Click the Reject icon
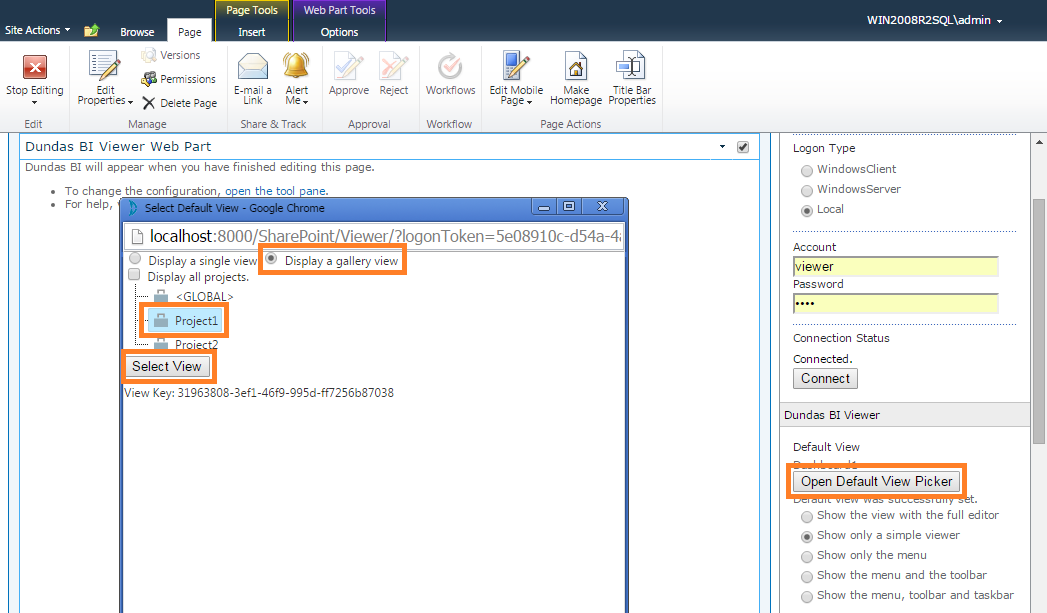The image size is (1047, 613). 393,66
